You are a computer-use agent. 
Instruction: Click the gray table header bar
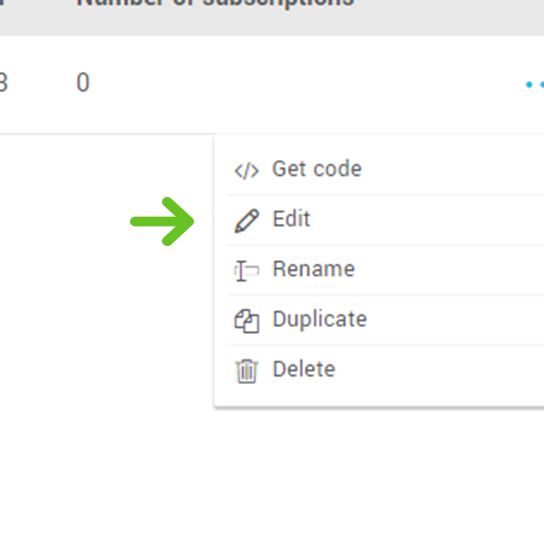(x=272, y=17)
